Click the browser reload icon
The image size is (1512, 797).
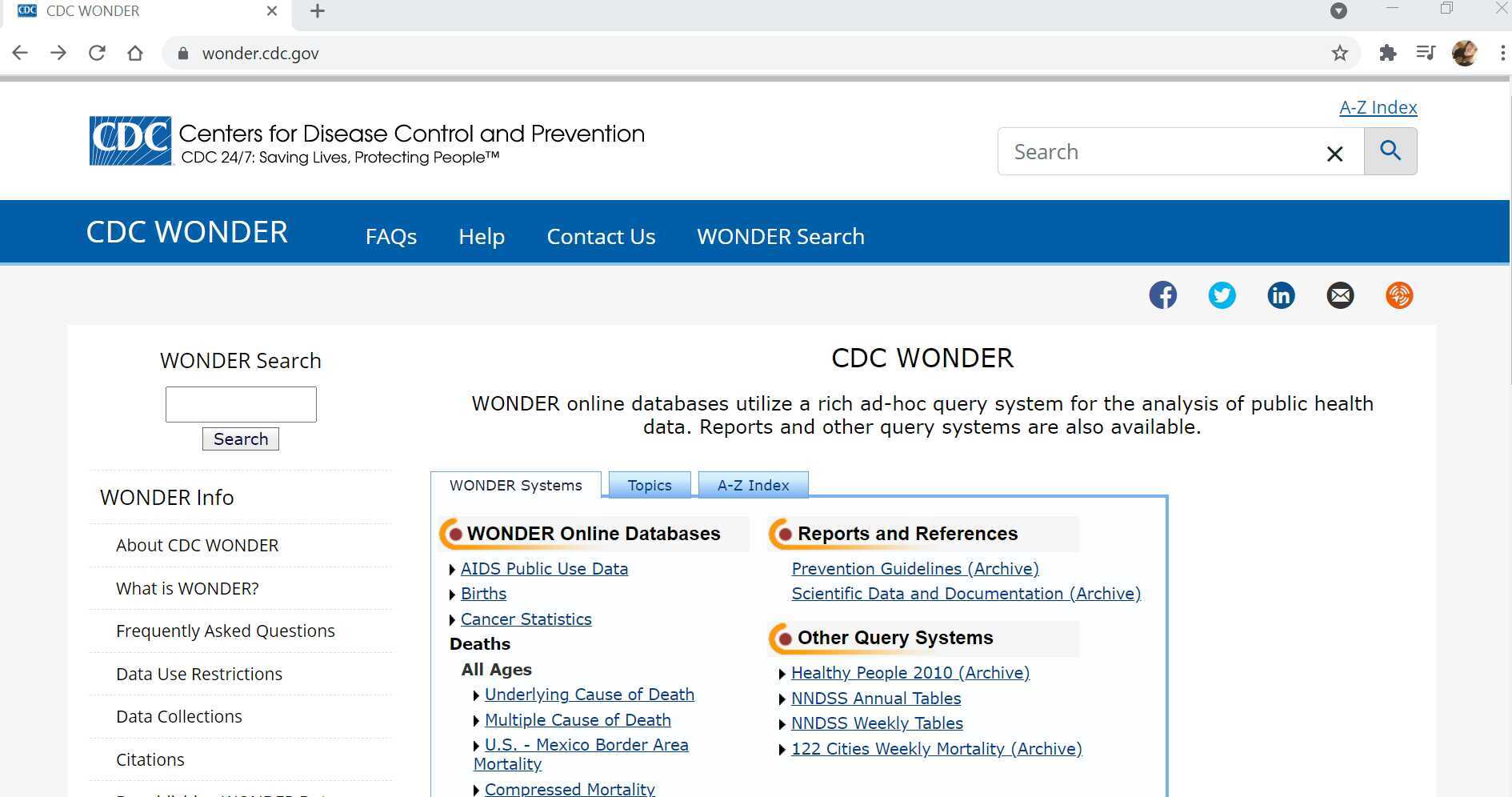pos(97,53)
